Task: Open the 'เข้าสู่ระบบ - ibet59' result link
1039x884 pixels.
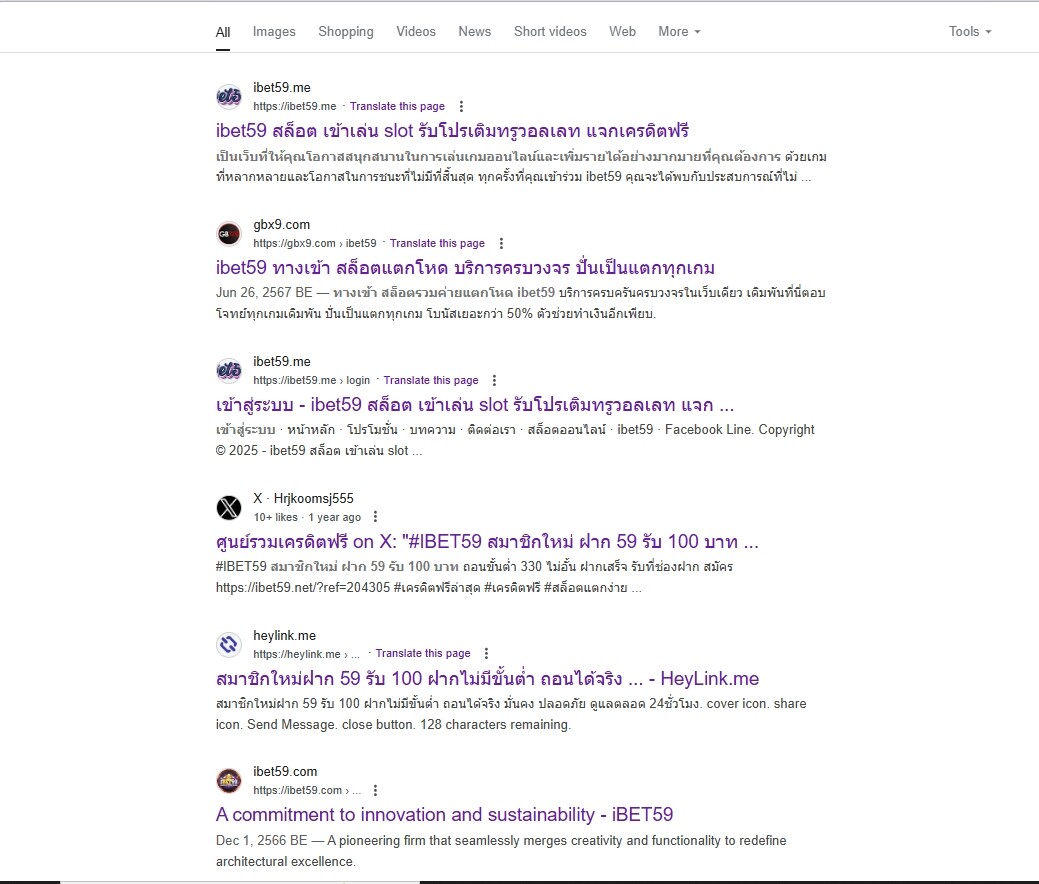Action: [475, 405]
